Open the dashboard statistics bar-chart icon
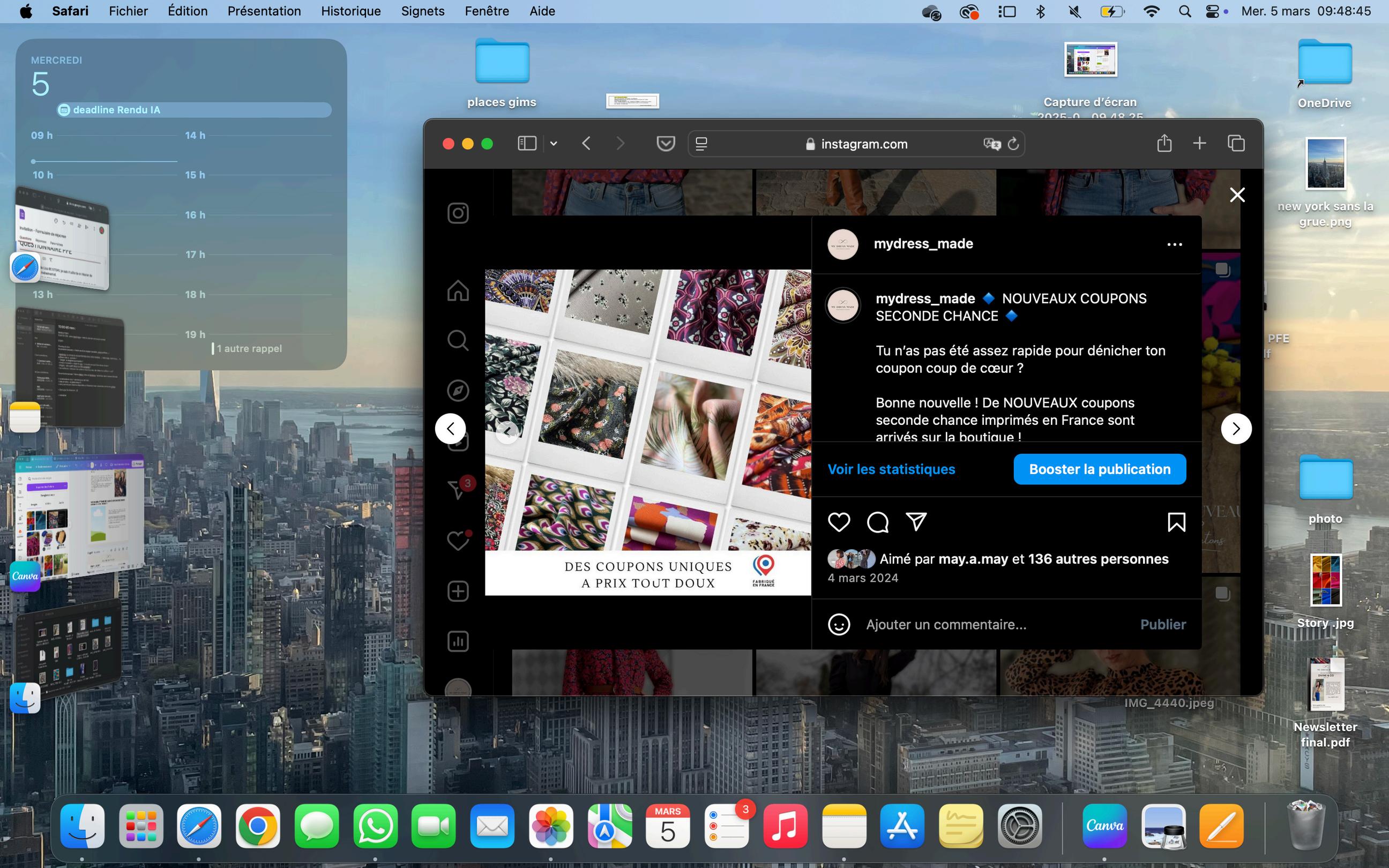Image resolution: width=1389 pixels, height=868 pixels. (458, 641)
